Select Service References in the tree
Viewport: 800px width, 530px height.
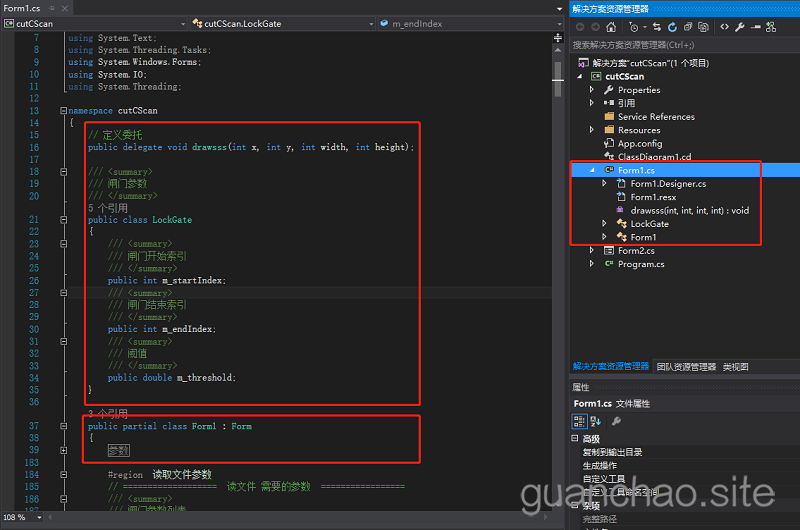(656, 117)
